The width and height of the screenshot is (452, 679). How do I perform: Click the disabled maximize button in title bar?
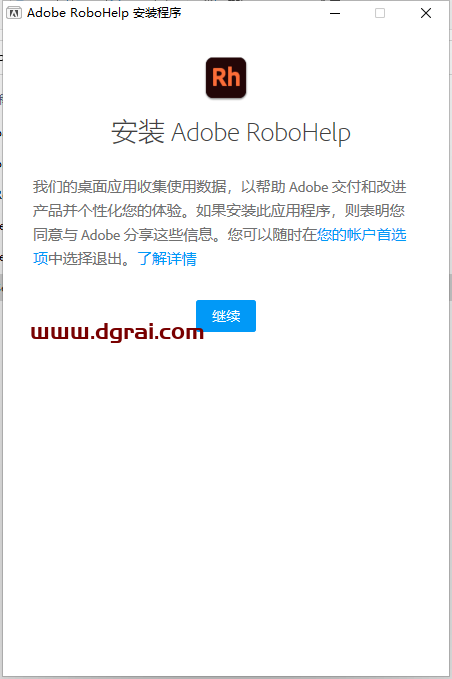[380, 13]
